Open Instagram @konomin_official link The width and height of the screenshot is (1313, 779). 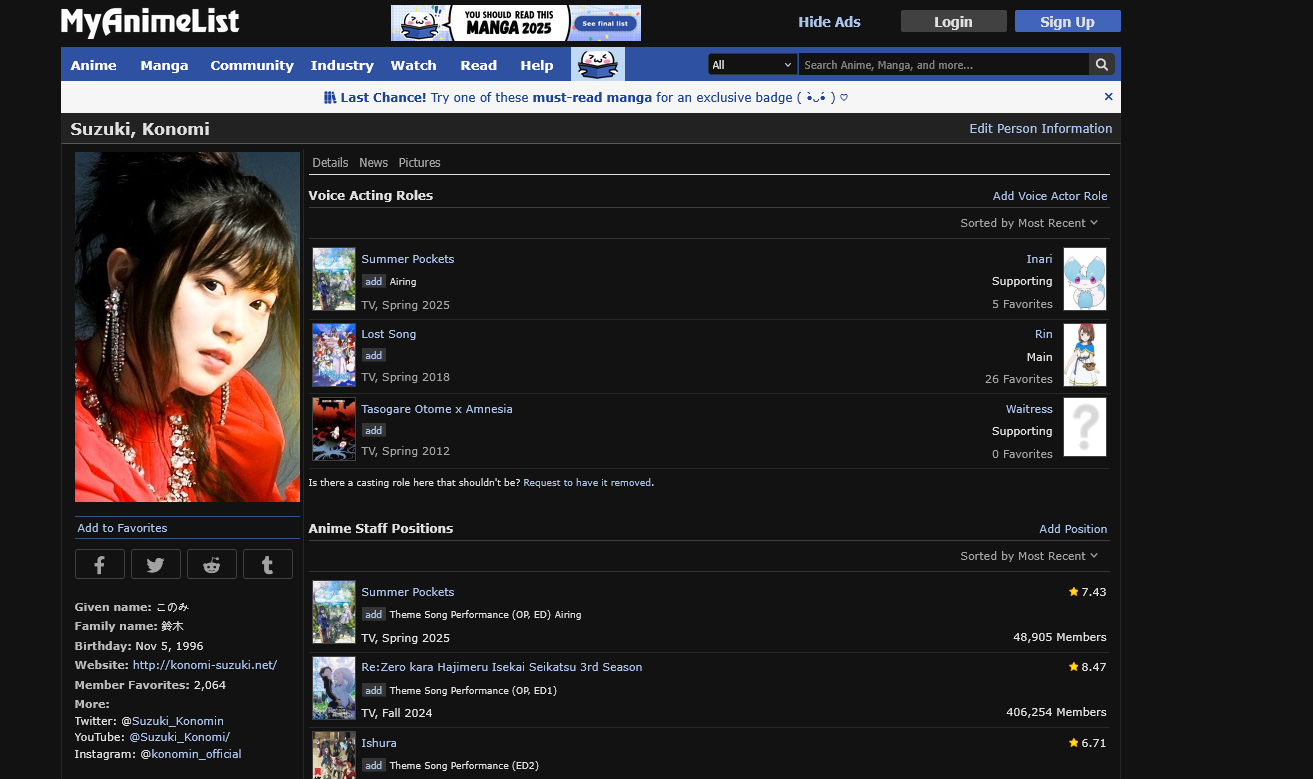[195, 754]
